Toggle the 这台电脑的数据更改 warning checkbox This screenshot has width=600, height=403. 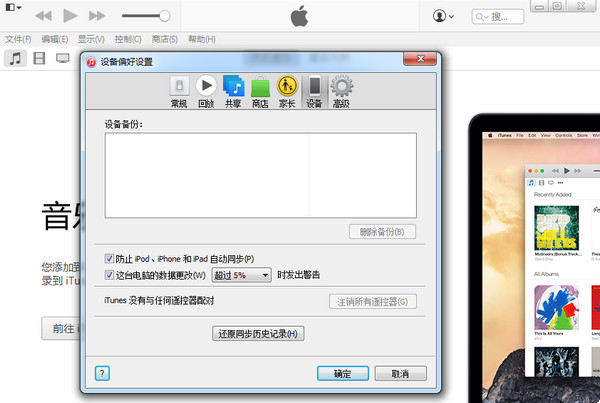tap(110, 274)
